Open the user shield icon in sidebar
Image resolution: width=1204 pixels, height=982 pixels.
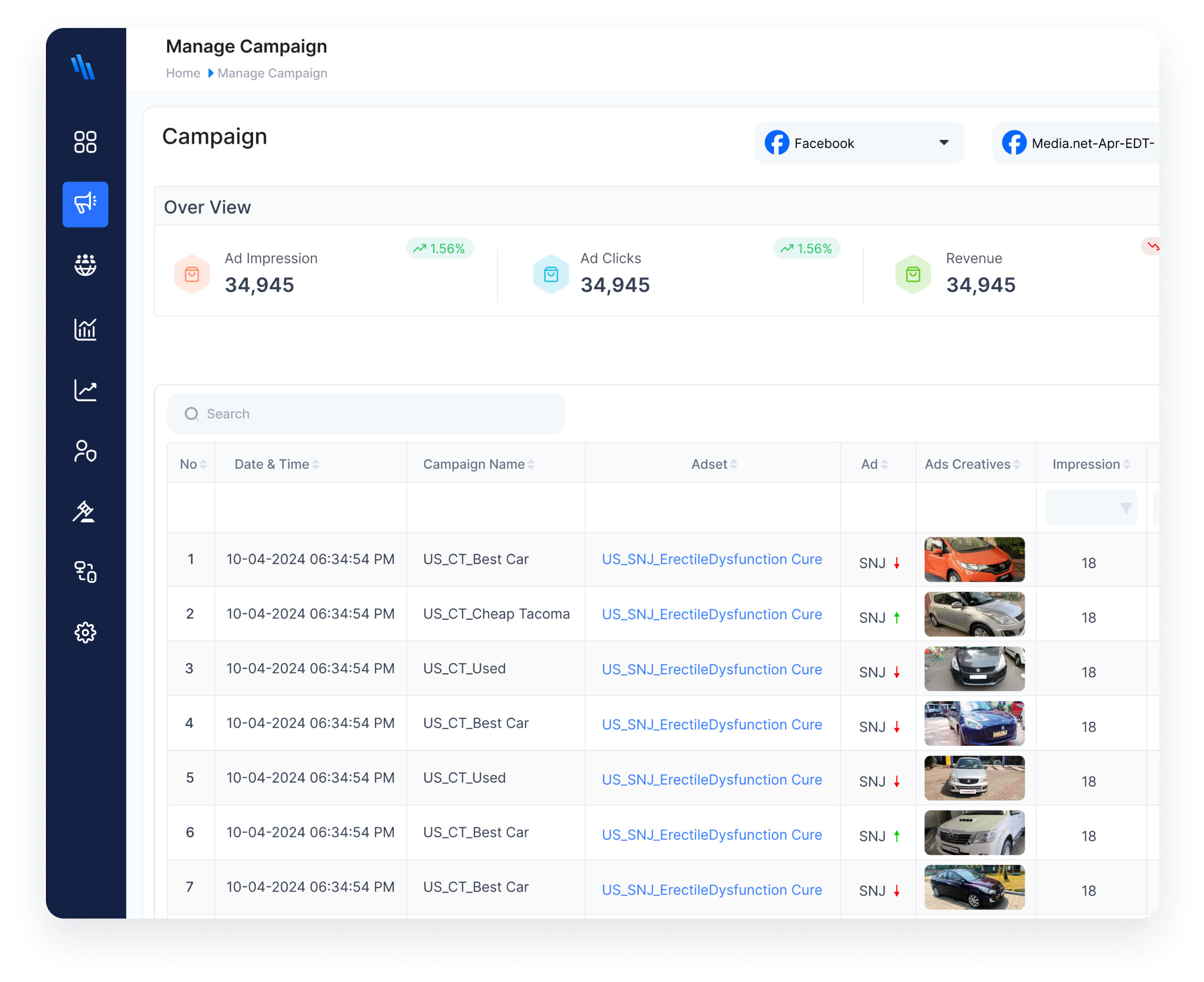point(85,452)
